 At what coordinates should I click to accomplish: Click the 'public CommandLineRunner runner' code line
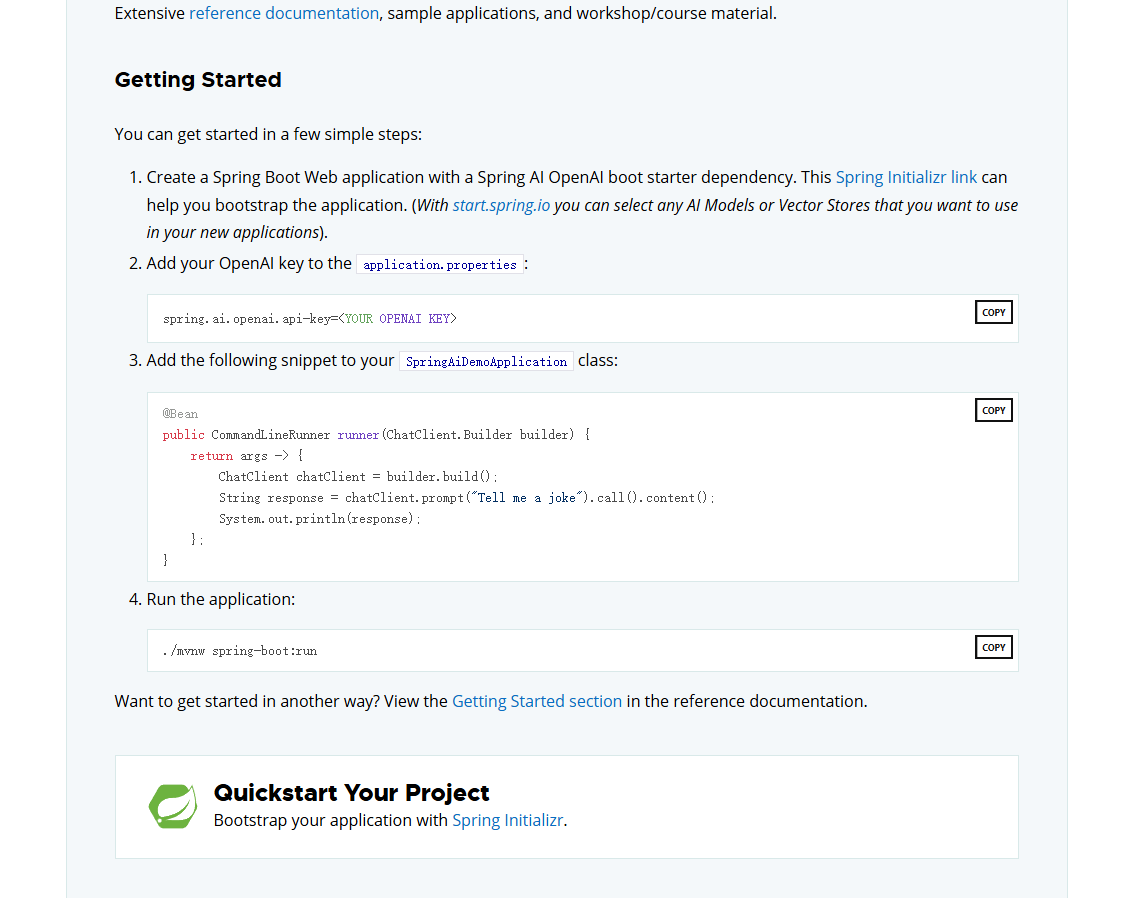click(x=376, y=435)
